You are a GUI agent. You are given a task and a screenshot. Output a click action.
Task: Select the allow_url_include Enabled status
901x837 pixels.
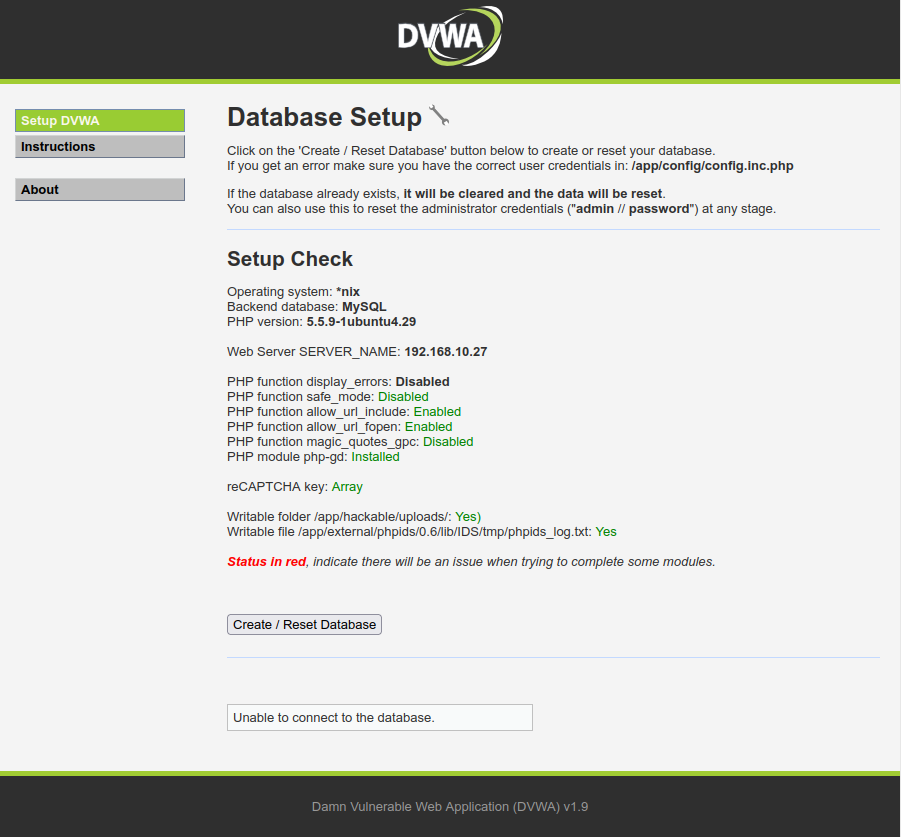(x=437, y=412)
